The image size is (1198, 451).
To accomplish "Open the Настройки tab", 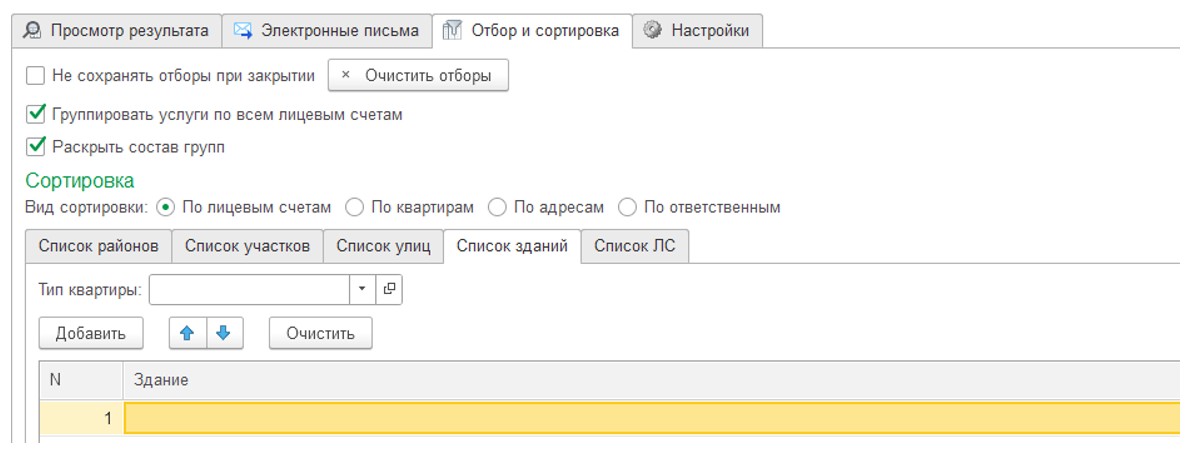I will pos(697,31).
